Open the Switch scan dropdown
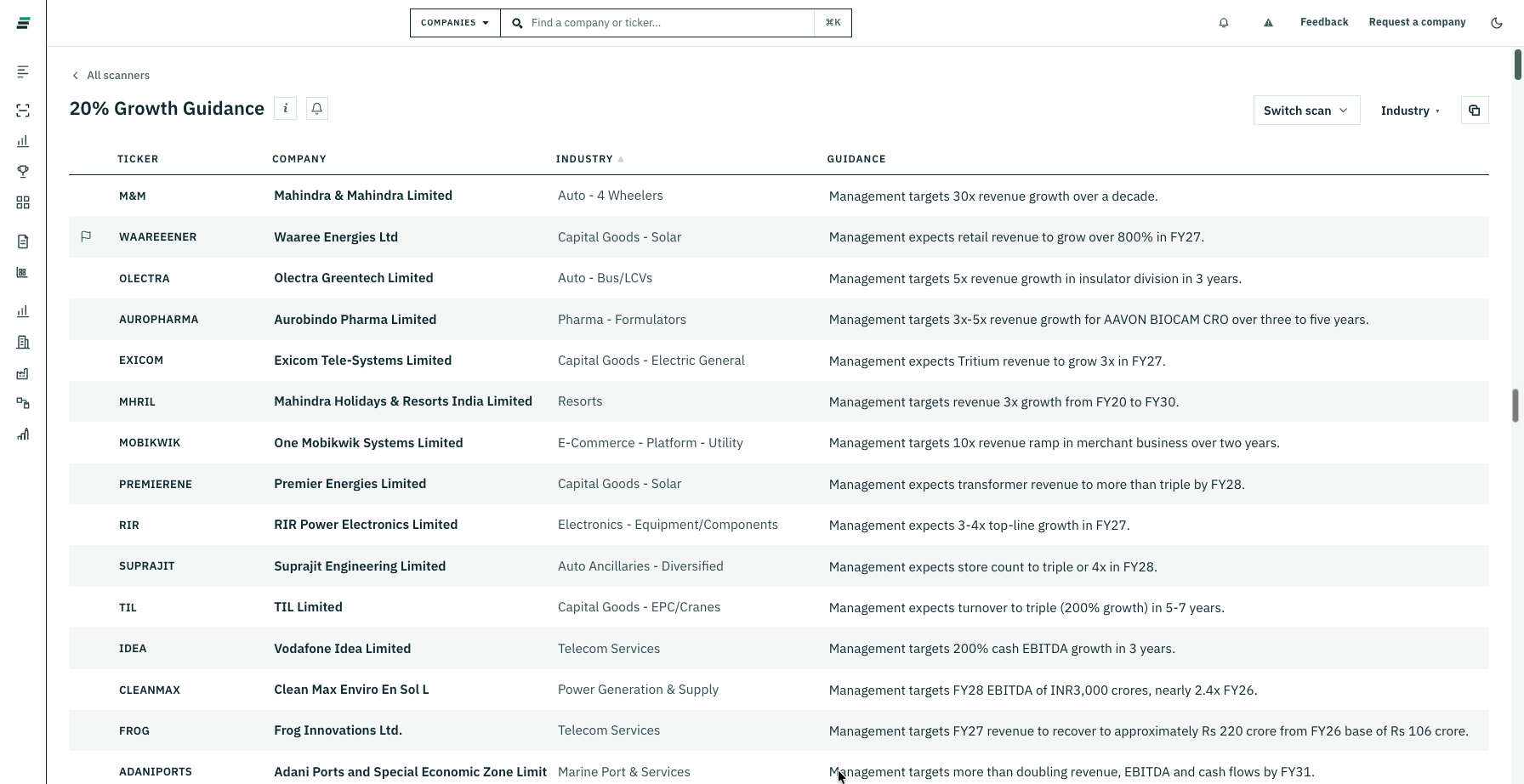 pos(1306,111)
